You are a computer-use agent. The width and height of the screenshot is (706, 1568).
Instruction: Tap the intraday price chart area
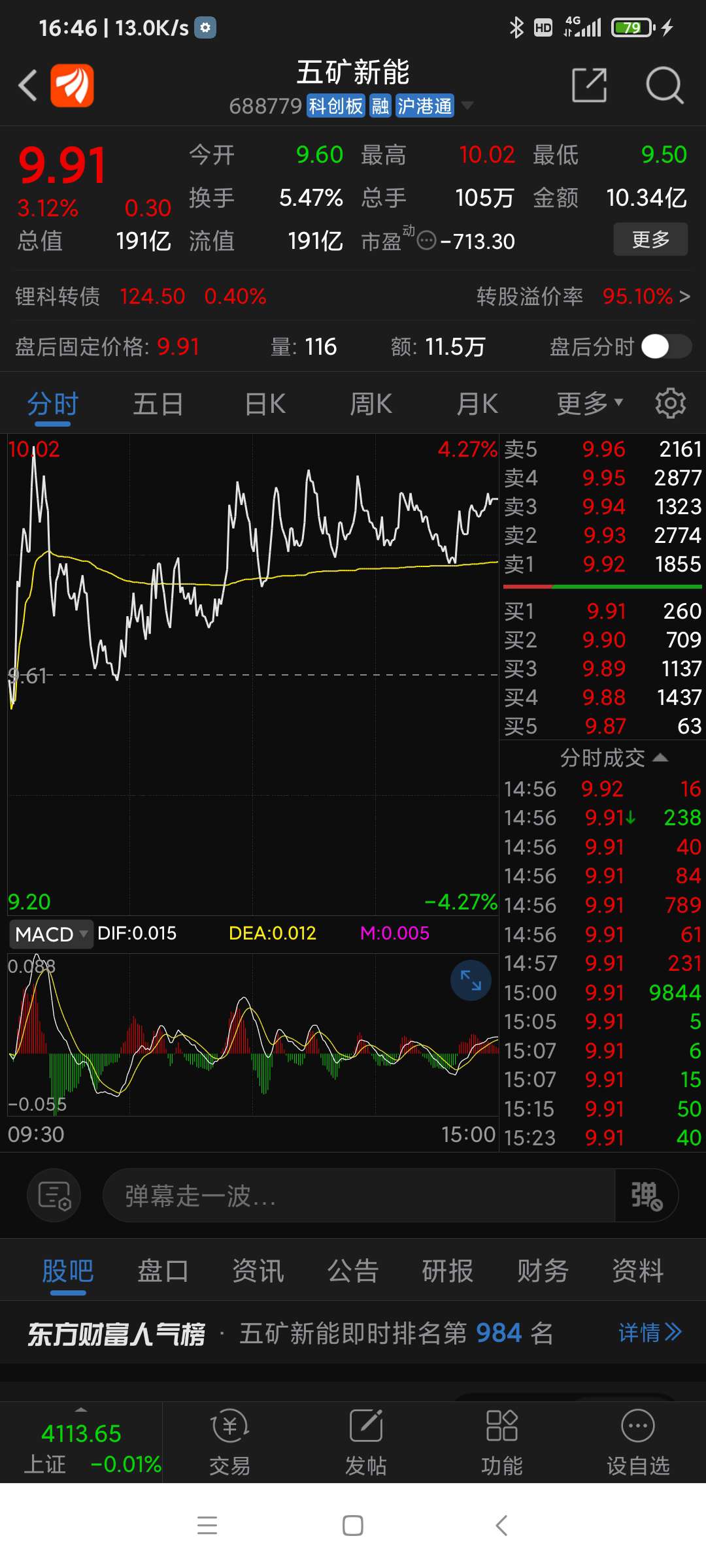253,673
